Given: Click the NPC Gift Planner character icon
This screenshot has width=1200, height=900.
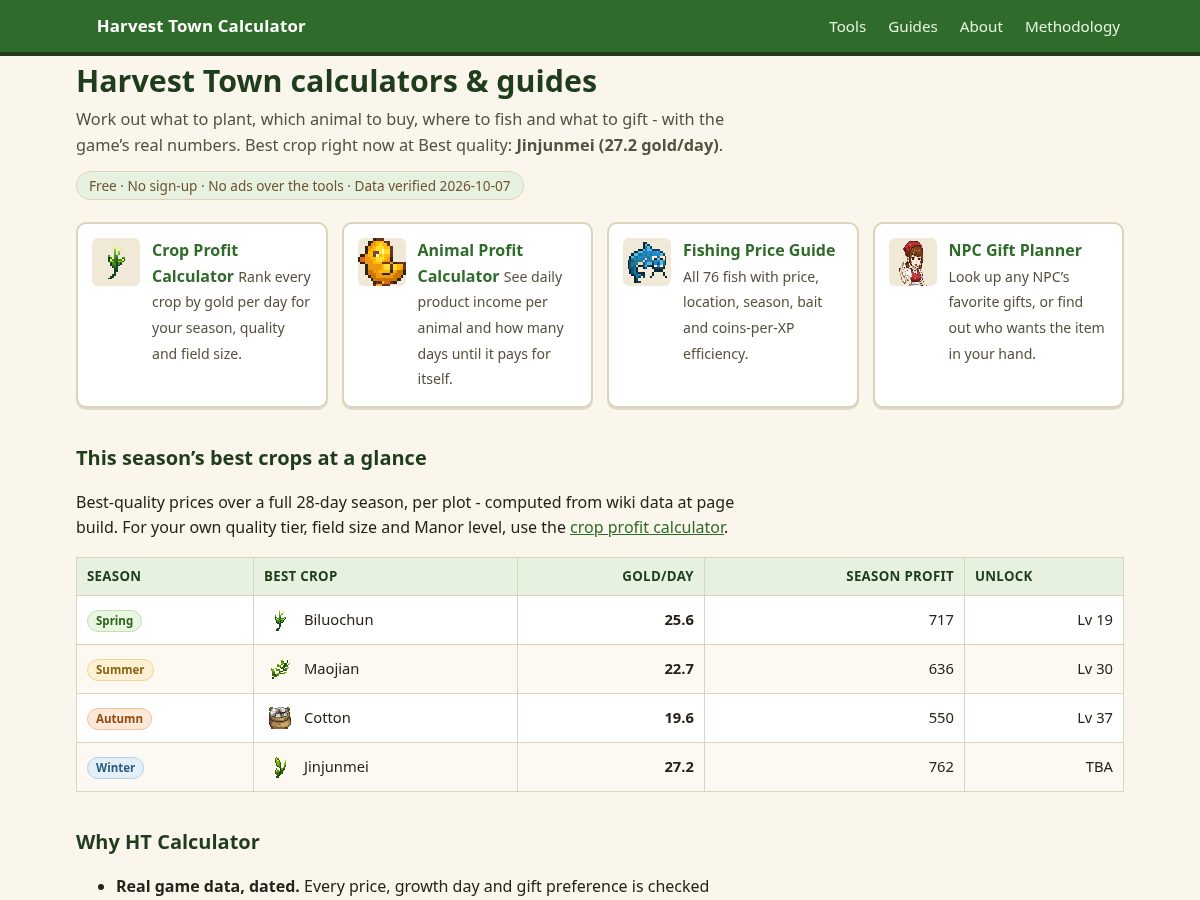Looking at the screenshot, I should [913, 262].
